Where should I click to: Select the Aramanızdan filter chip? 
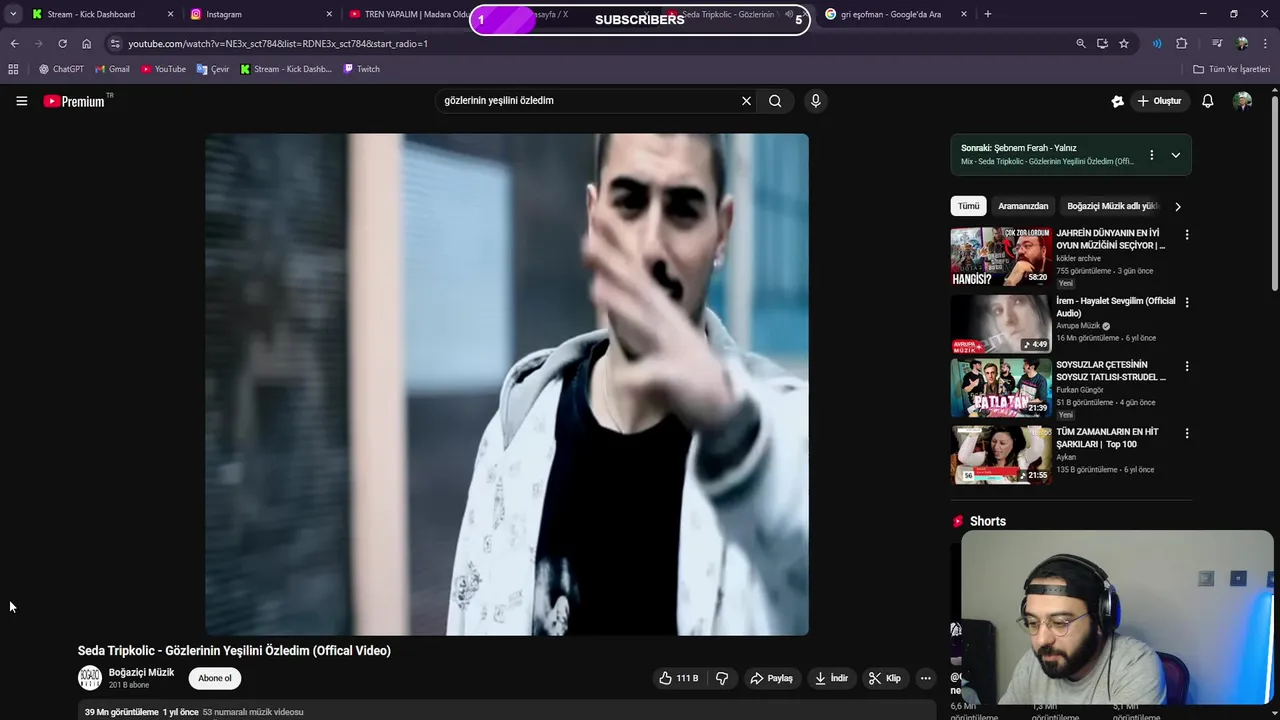[1023, 206]
